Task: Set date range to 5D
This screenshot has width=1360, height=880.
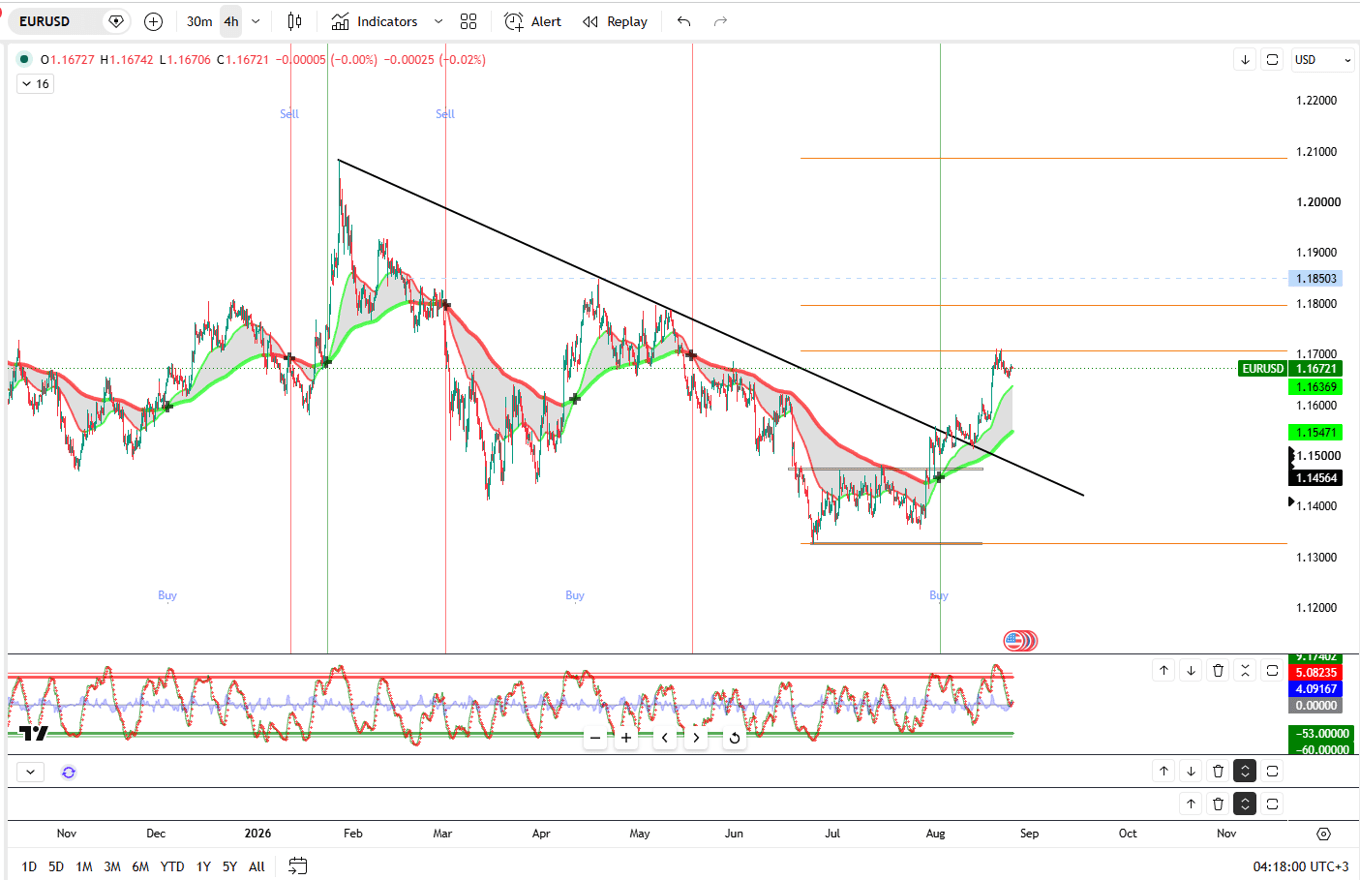Action: [x=56, y=866]
